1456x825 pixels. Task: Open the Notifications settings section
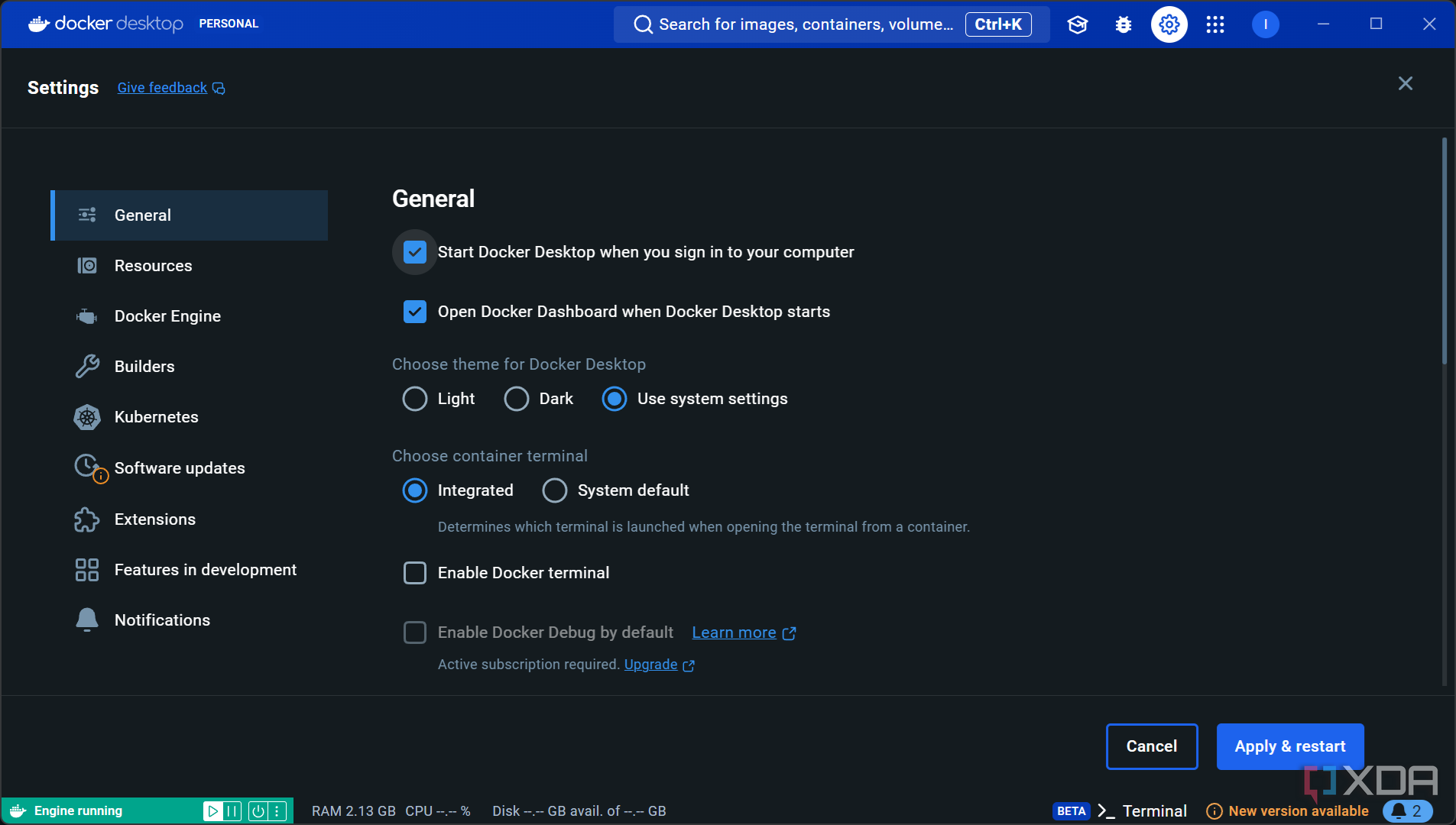click(x=190, y=620)
